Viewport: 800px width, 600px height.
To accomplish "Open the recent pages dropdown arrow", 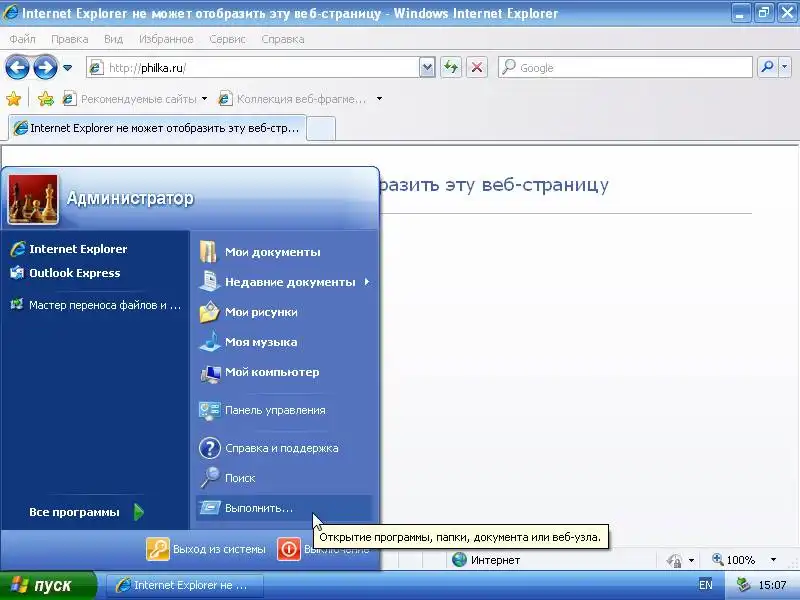I will [x=67, y=67].
